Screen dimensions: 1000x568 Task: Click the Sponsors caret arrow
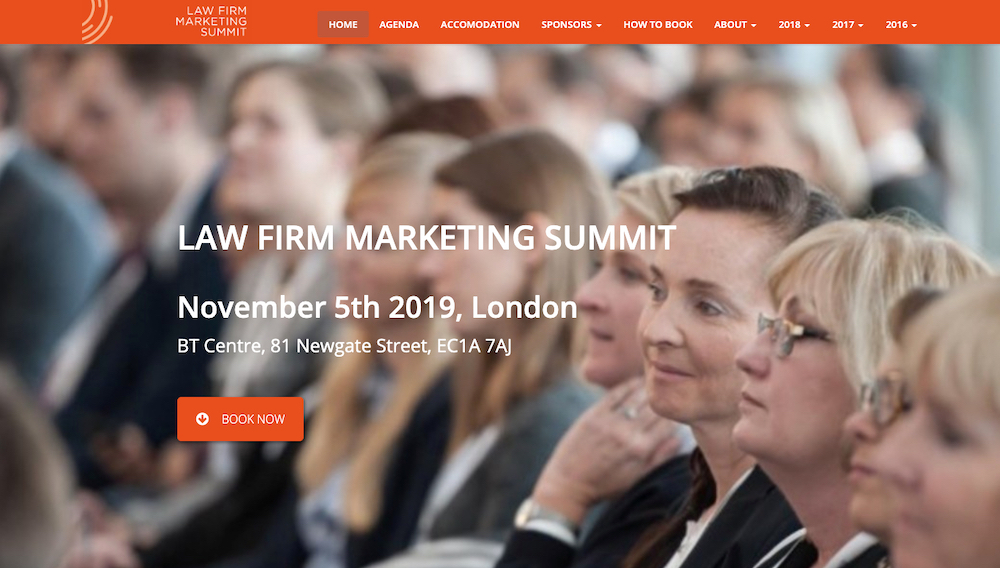(599, 25)
